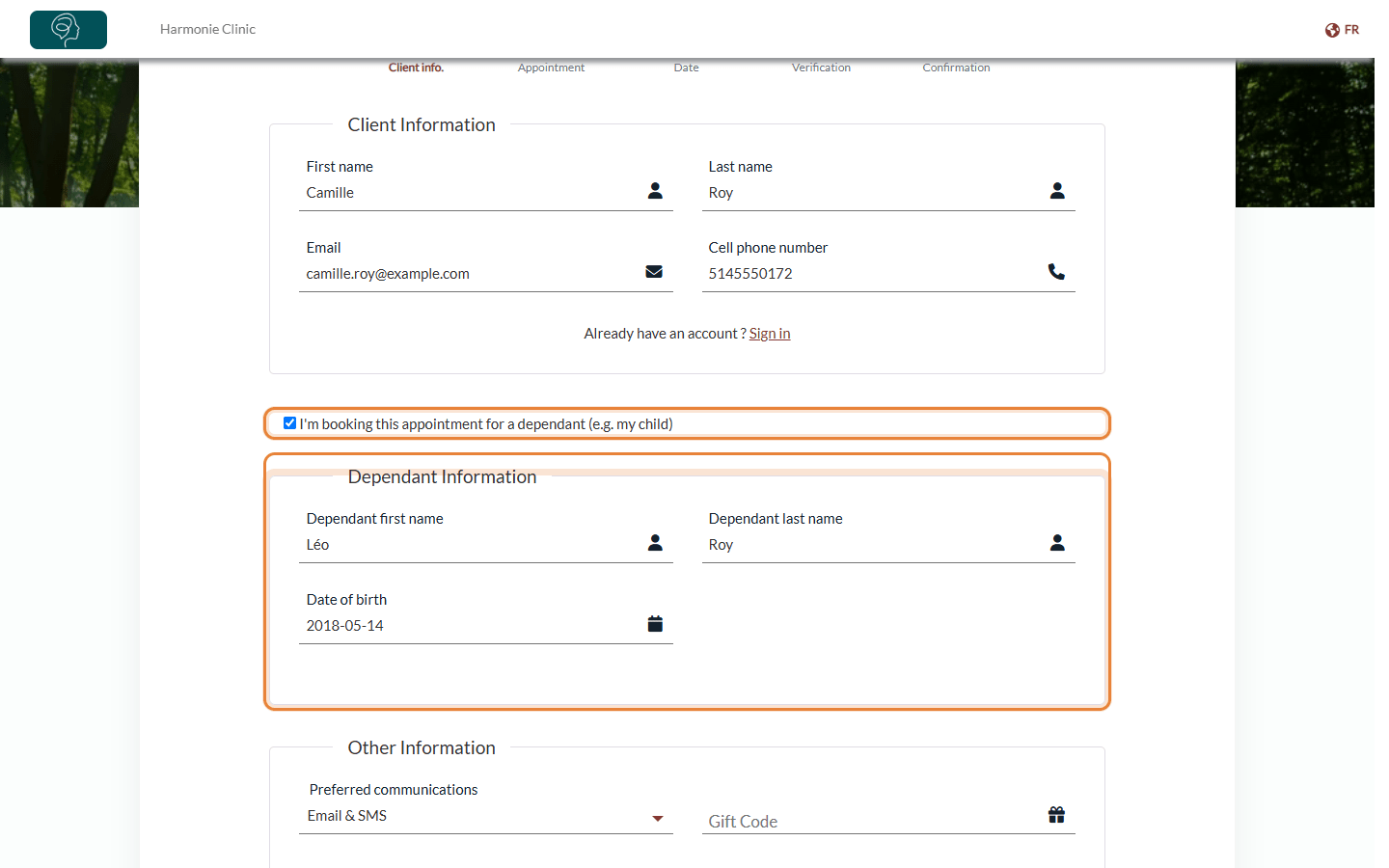Click the 'Client Information' heading
Viewport: 1389px width, 868px height.
tap(422, 124)
